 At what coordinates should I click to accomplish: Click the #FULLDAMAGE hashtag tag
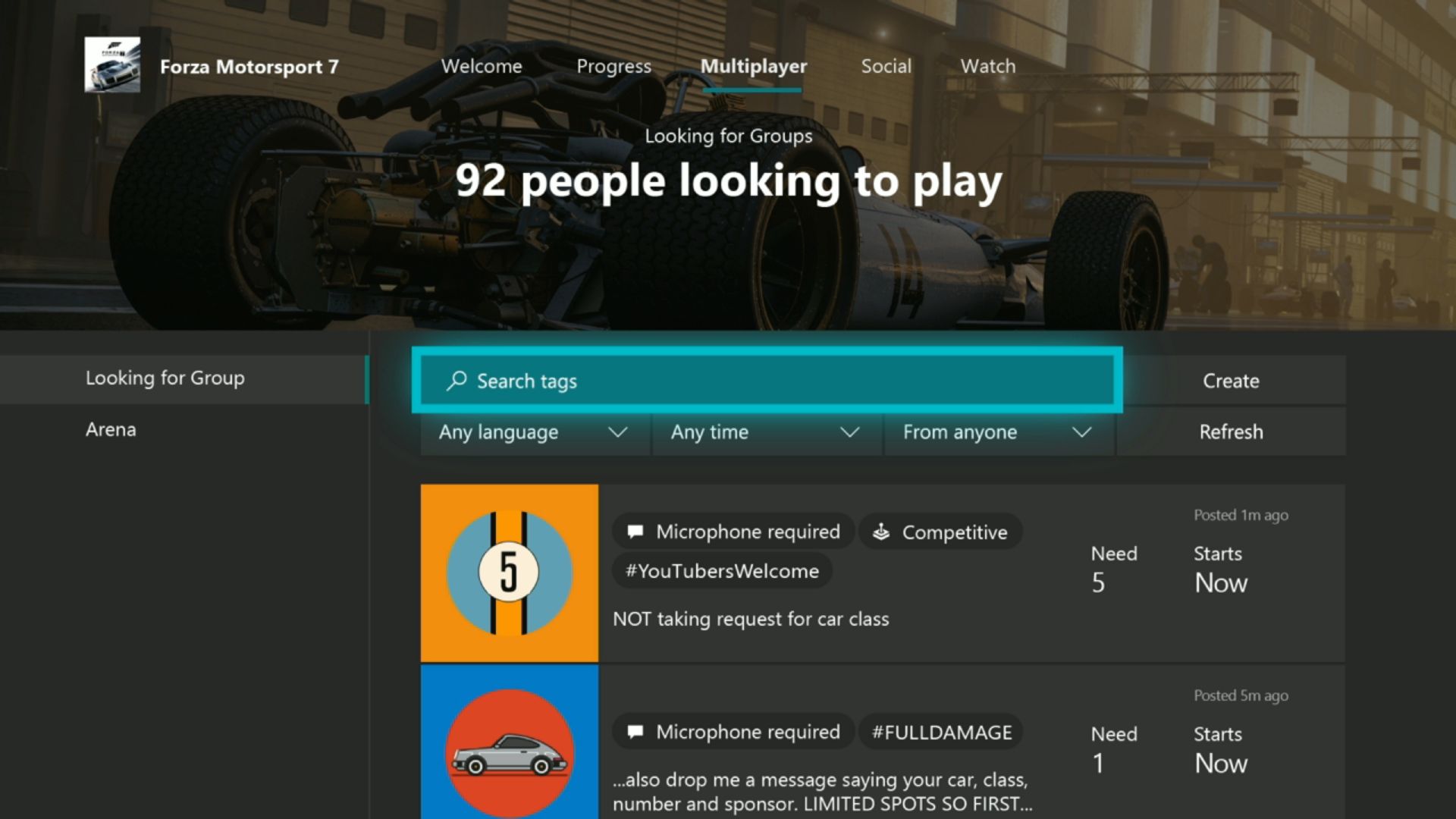[x=941, y=733]
